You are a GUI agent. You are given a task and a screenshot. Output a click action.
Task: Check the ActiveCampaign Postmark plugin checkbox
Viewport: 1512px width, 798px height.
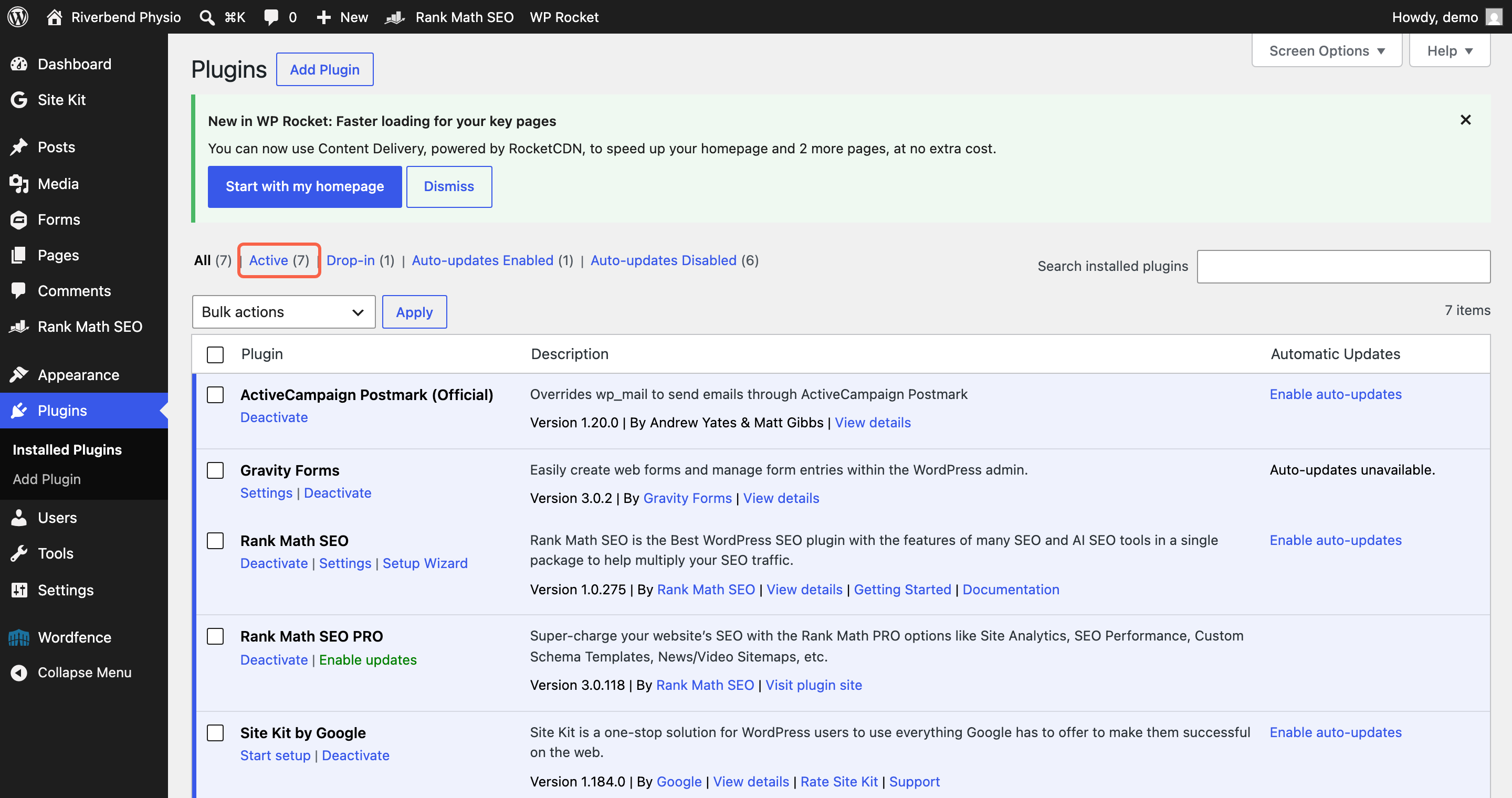(x=215, y=395)
